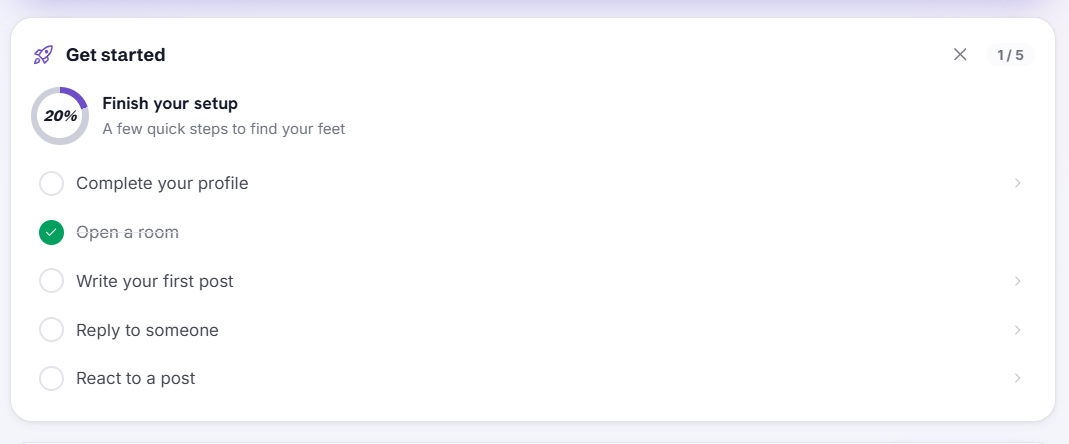The width and height of the screenshot is (1069, 444).
Task: Click the chevron on React to a post
Action: 1017,379
